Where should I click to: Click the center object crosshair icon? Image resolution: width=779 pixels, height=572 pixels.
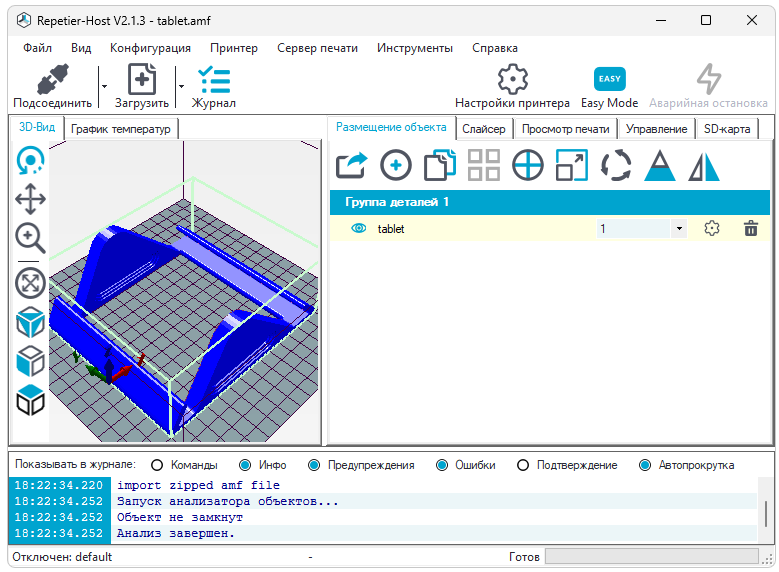pyautogui.click(x=528, y=165)
